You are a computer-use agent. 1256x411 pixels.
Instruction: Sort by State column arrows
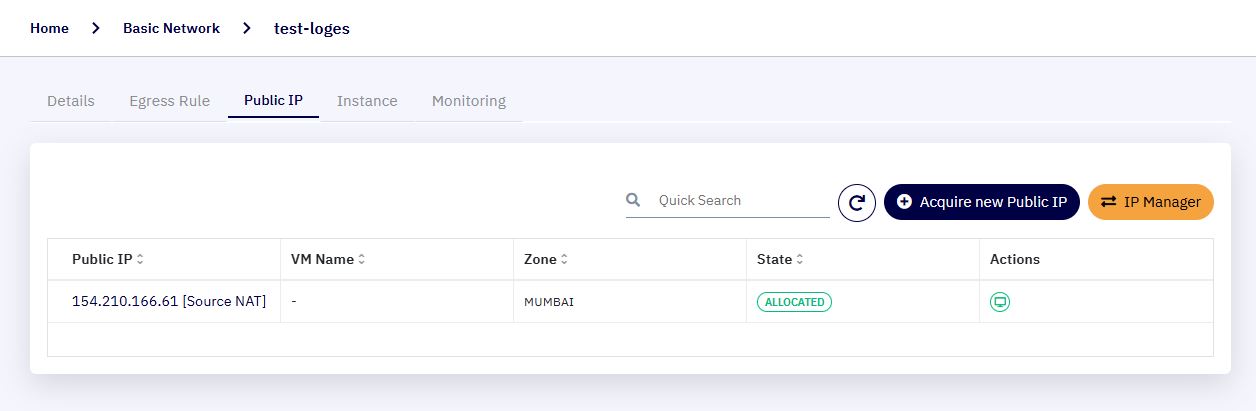(799, 259)
